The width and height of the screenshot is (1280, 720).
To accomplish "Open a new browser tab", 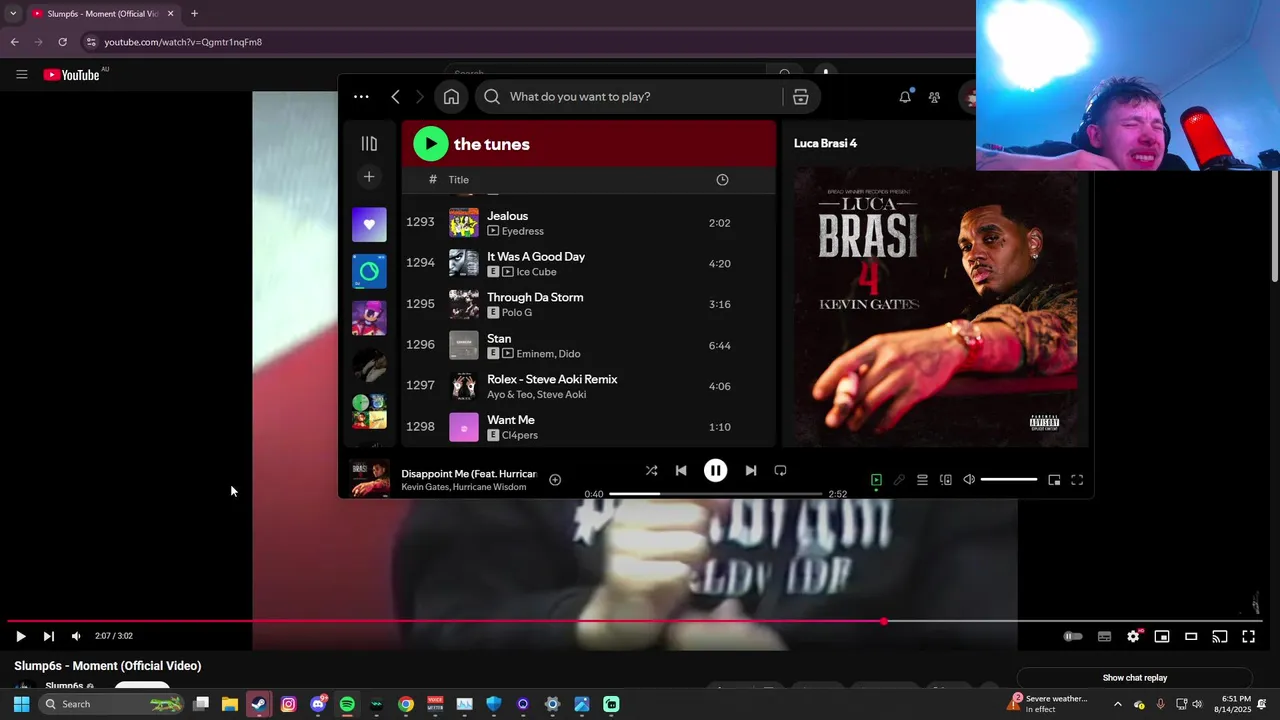I will click(194, 14).
